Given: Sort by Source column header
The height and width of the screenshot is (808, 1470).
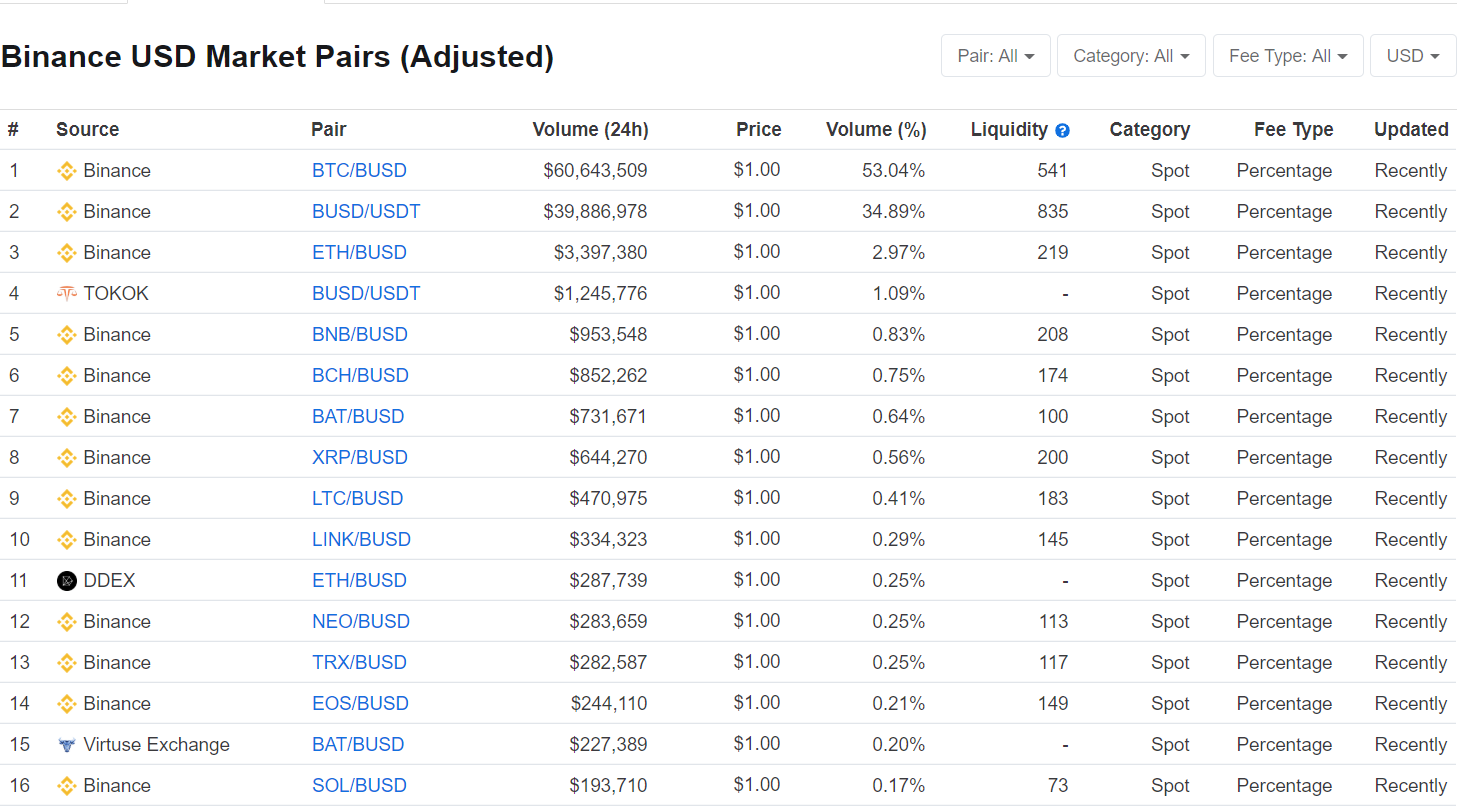Looking at the screenshot, I should coord(87,130).
